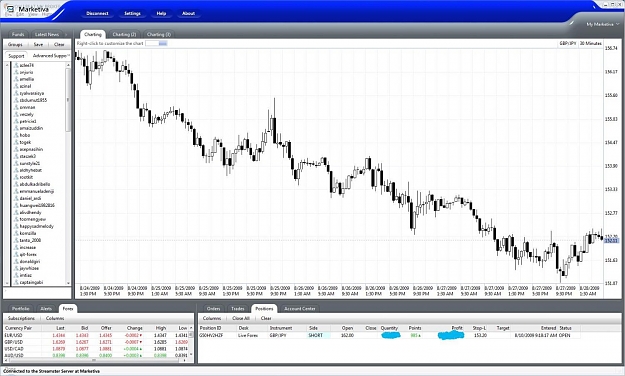Switch to the Account Center tab
Viewport: 625px width, 376px height.
coord(300,309)
